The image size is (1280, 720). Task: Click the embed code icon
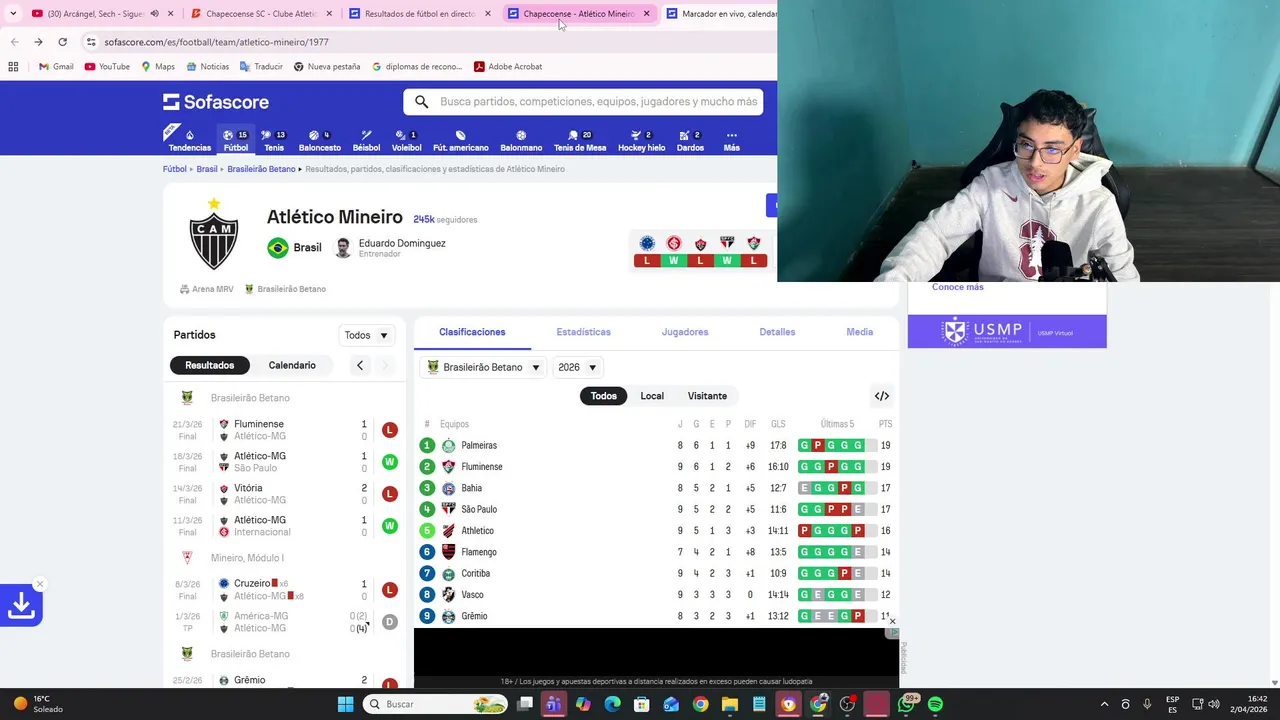click(x=882, y=396)
